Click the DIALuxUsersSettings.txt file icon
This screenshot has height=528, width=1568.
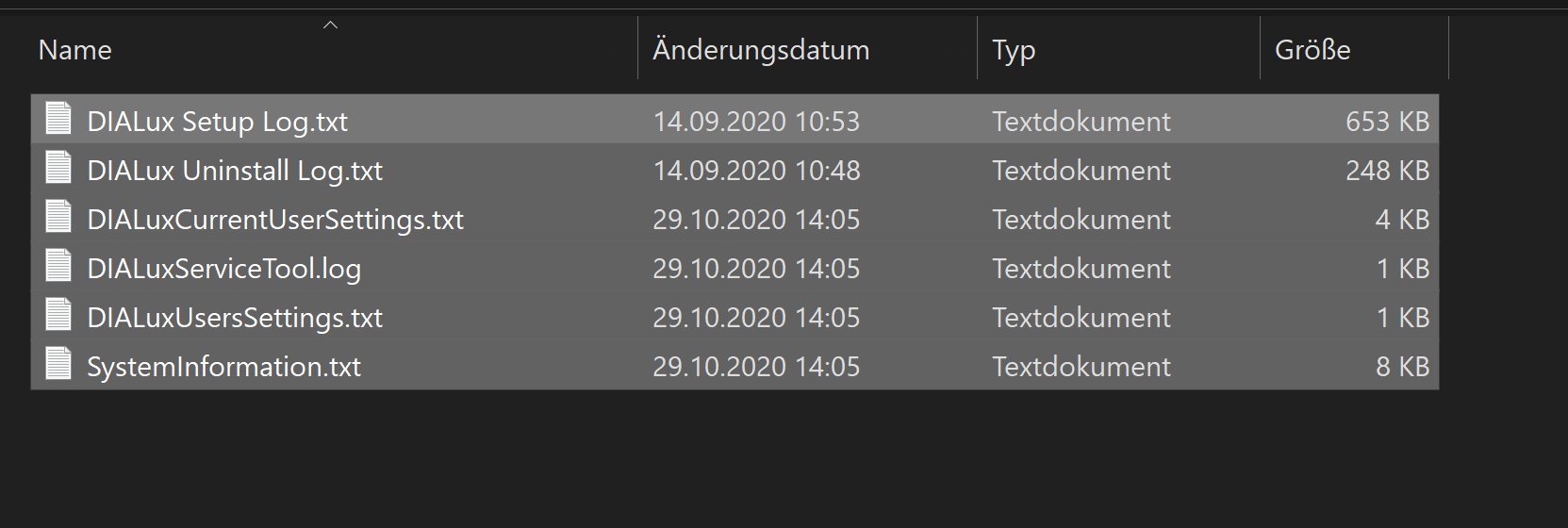[x=58, y=316]
